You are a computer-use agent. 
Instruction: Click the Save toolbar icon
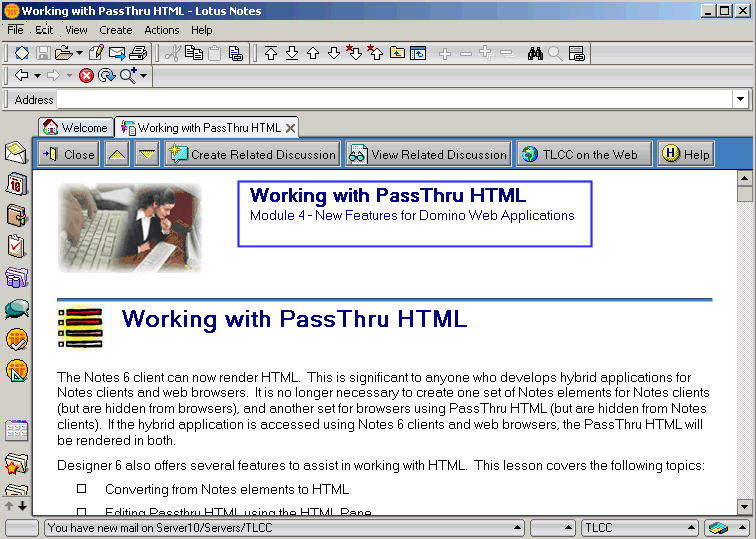(x=43, y=53)
